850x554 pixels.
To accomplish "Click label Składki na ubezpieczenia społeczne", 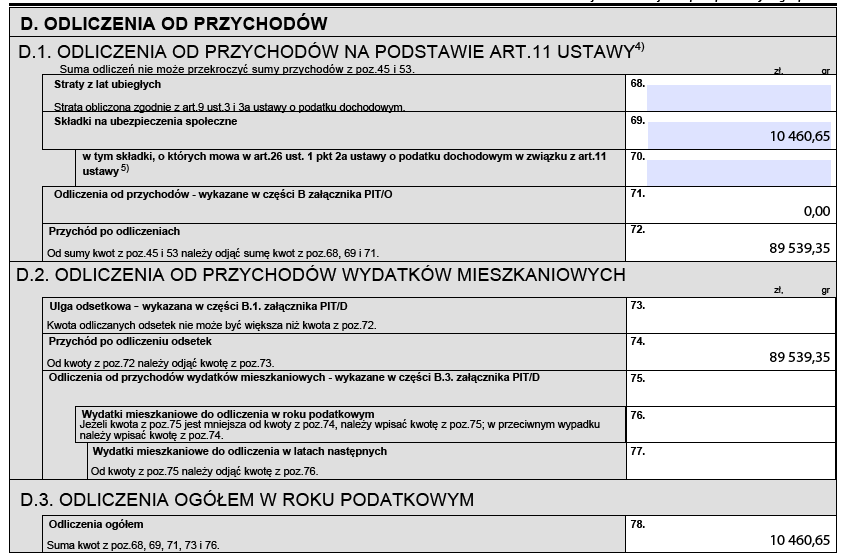I will 145,121.
